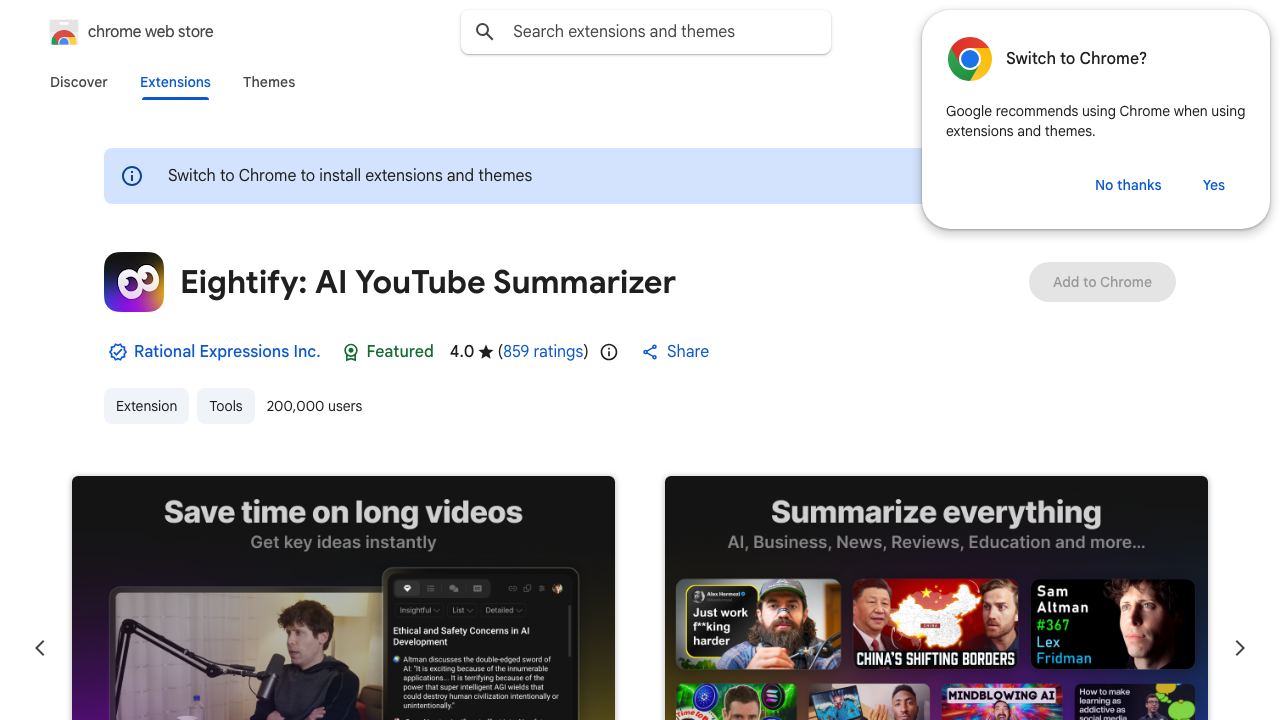Open the Extensions tab
The height and width of the screenshot is (720, 1280).
pyautogui.click(x=175, y=82)
